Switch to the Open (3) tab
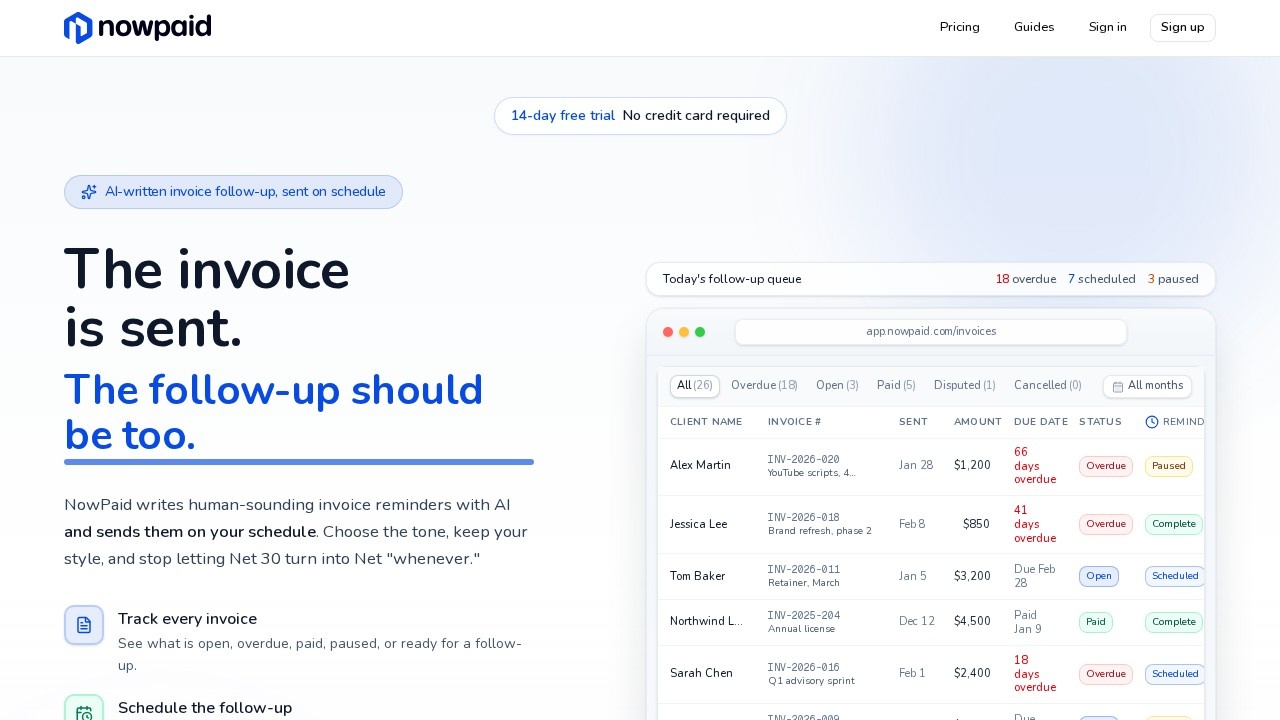This screenshot has width=1280, height=720. [837, 386]
